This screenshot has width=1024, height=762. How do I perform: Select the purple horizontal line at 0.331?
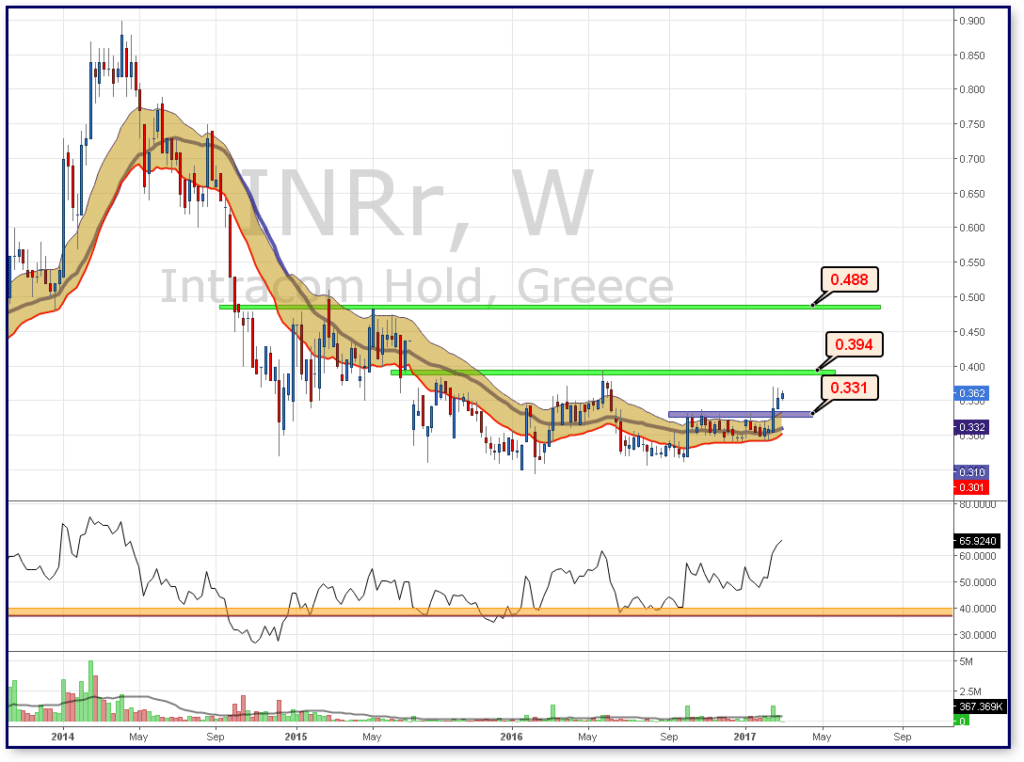[x=740, y=414]
